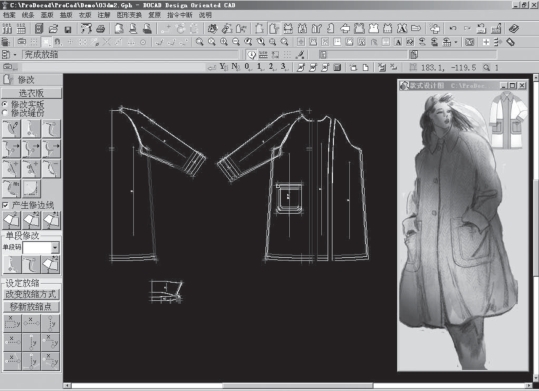Select the 修改缝份 radio option

point(5,113)
